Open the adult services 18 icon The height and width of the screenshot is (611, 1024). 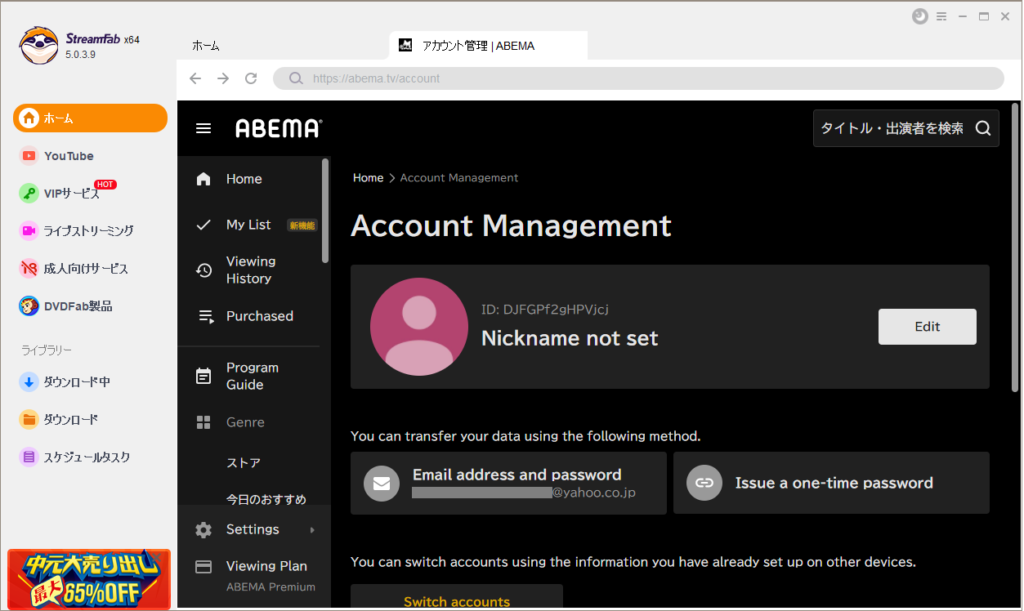[29, 268]
